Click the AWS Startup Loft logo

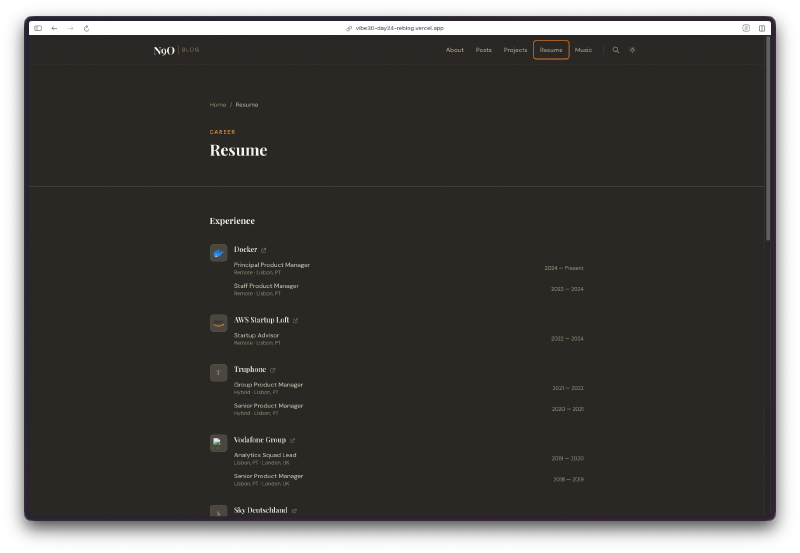pyautogui.click(x=218, y=323)
